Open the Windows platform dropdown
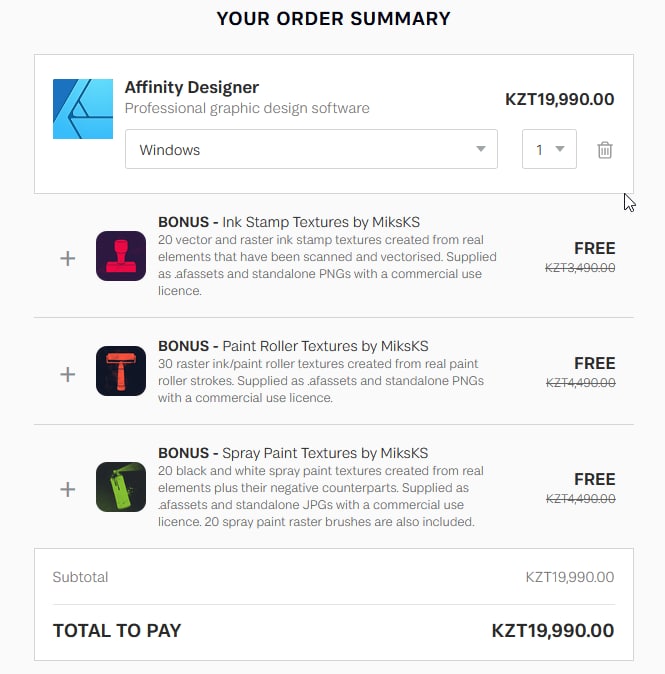The height and width of the screenshot is (674, 665). [311, 150]
